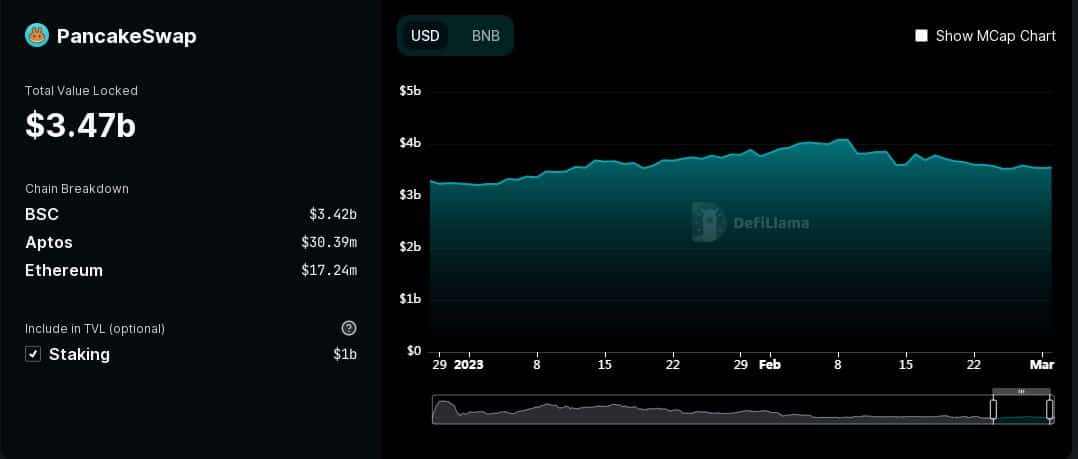Click the range selector's top move handle

coord(1021,391)
